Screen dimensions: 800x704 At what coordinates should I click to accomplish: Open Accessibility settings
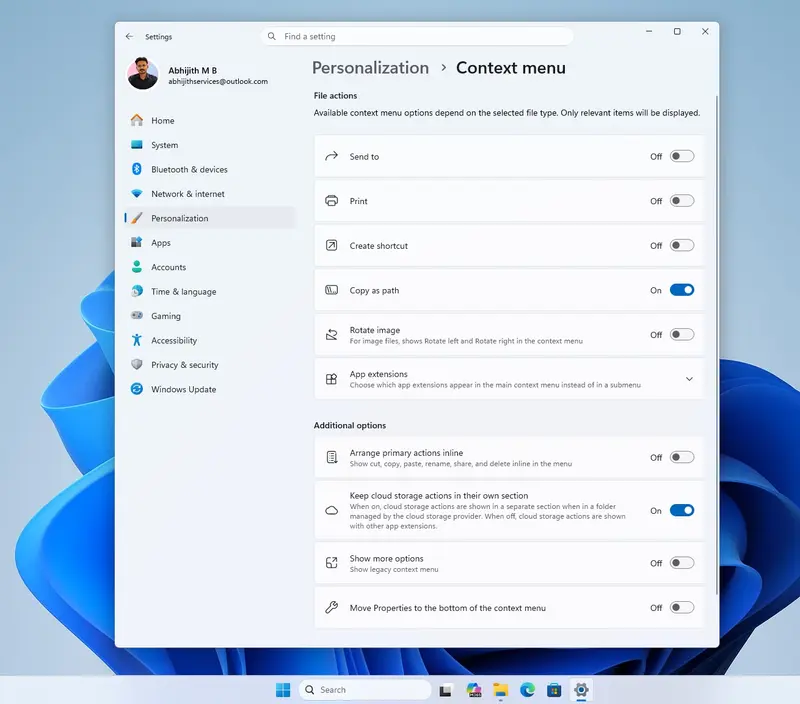click(210, 340)
